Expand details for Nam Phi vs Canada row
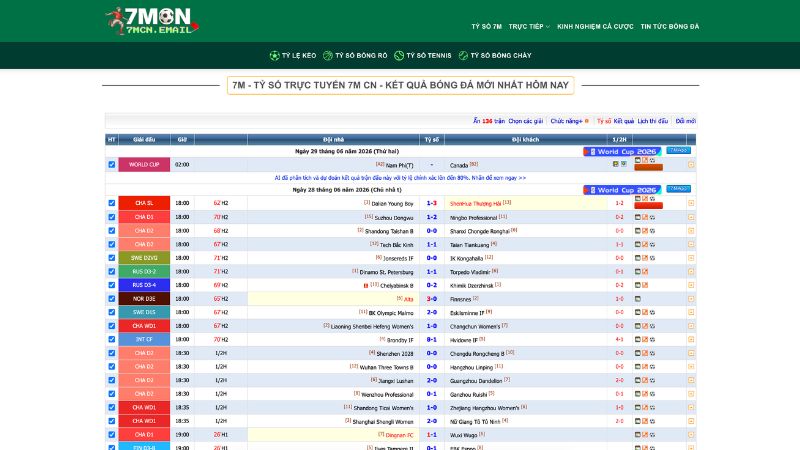 (691, 165)
